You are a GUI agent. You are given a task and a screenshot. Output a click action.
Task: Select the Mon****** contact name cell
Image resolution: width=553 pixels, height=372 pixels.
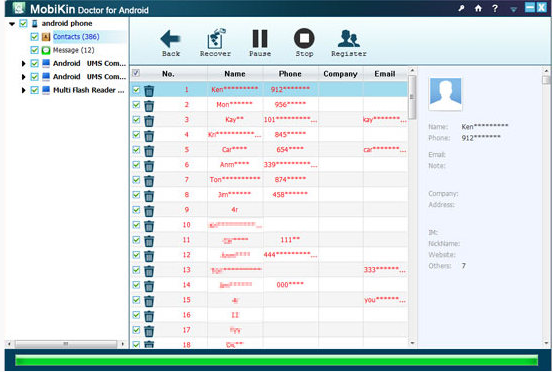(235, 105)
